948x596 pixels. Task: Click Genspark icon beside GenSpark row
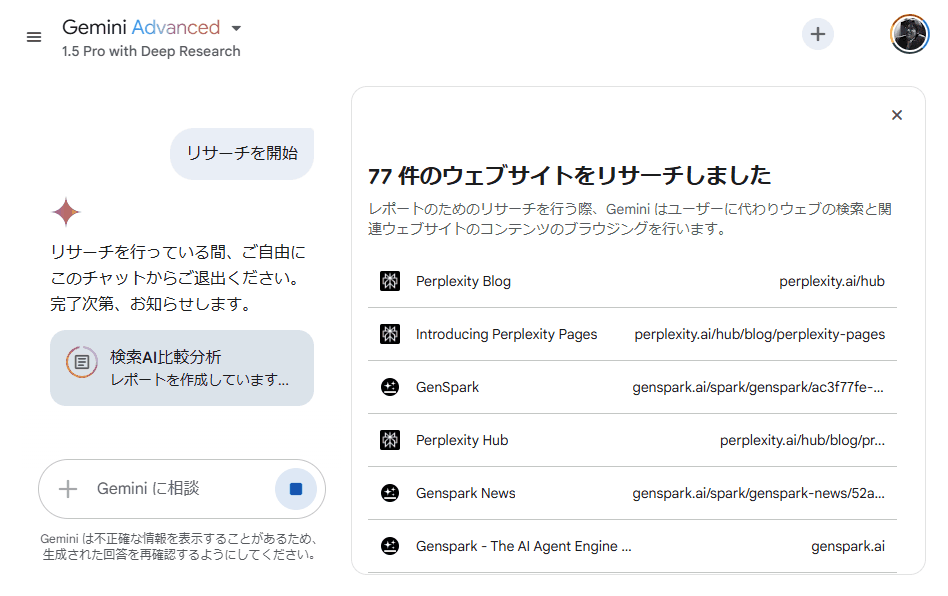coord(390,387)
